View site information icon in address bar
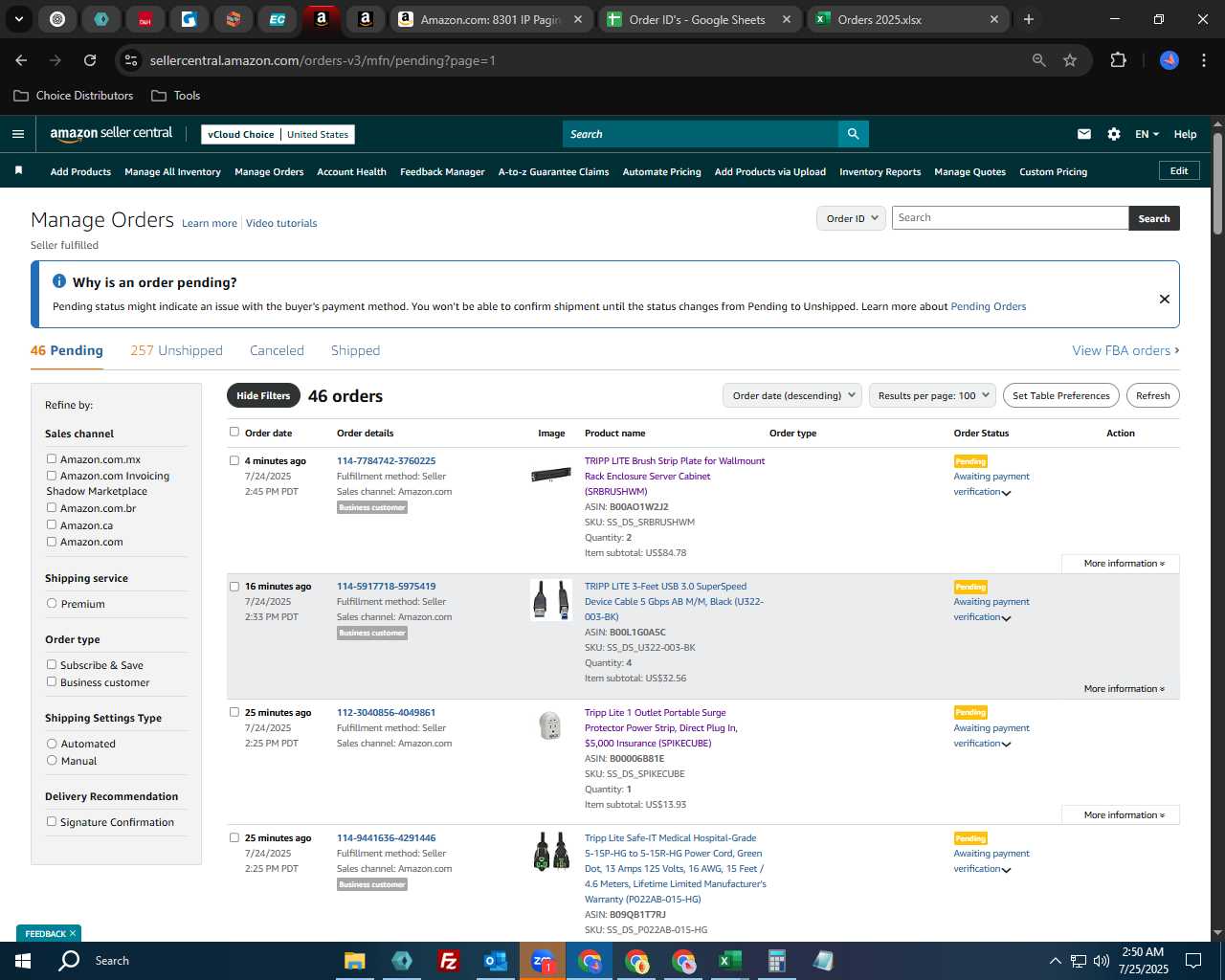Image resolution: width=1225 pixels, height=980 pixels. tap(131, 60)
